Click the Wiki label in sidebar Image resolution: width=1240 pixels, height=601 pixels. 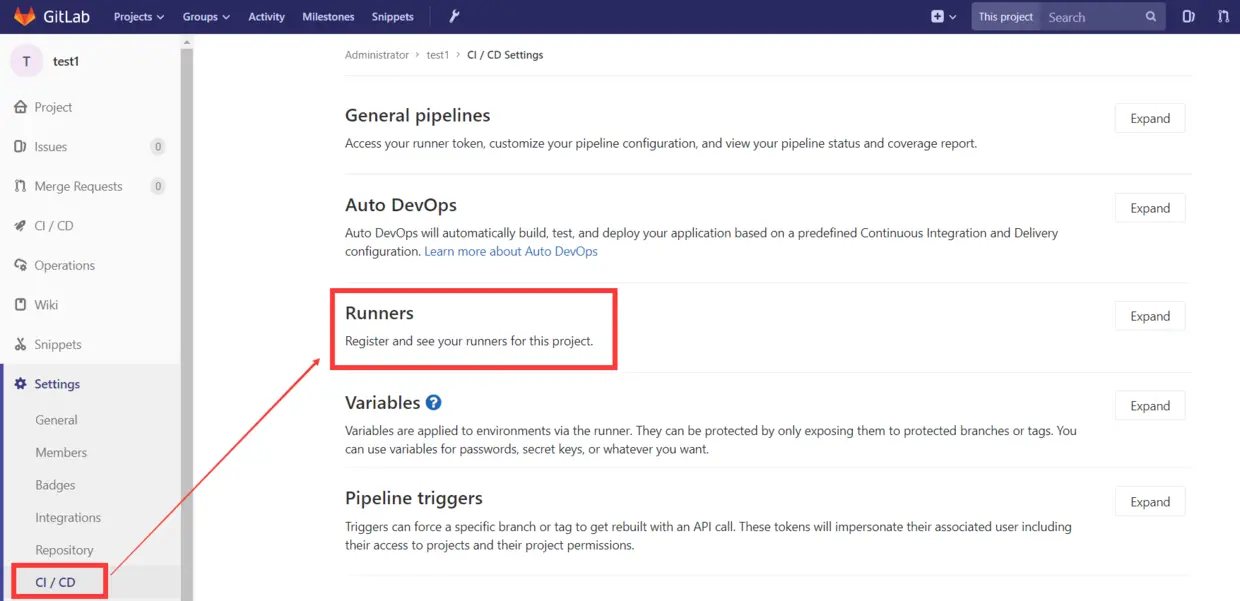point(47,305)
